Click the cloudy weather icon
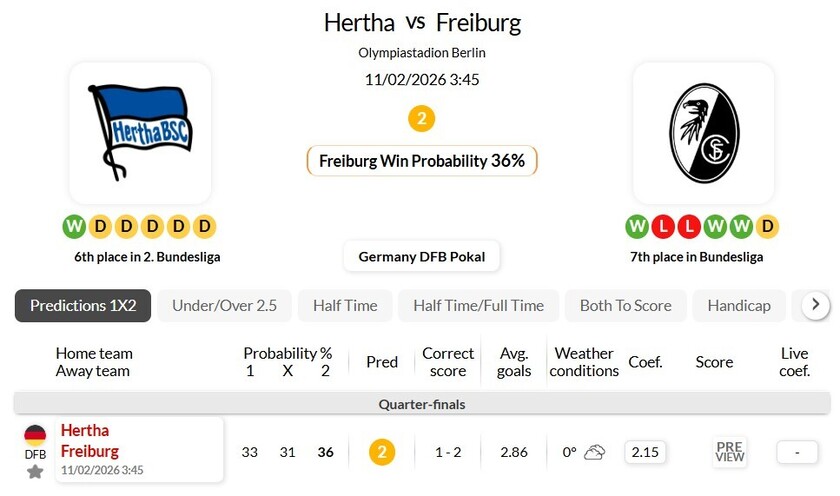The image size is (840, 496). (594, 452)
